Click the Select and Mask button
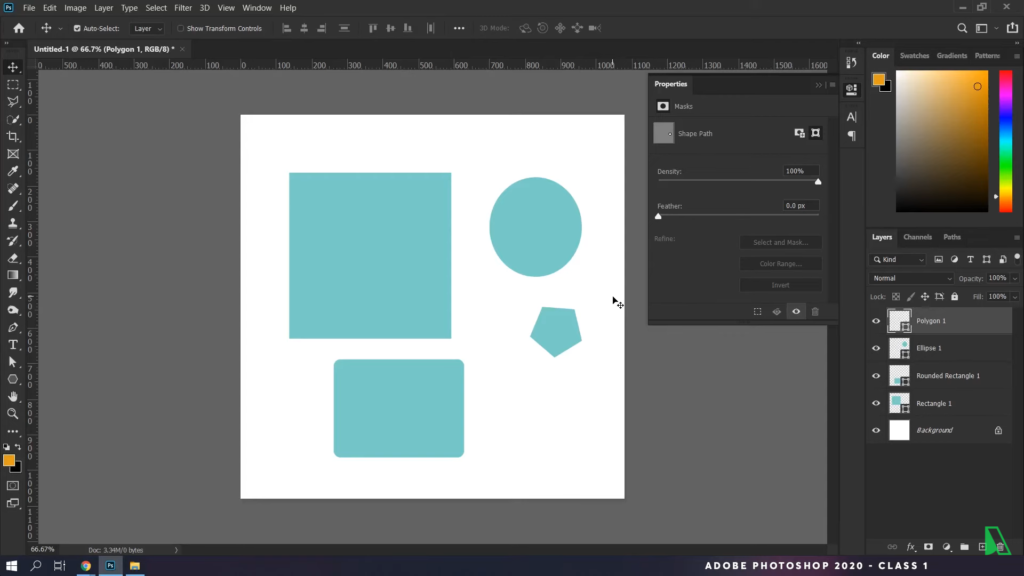Viewport: 1024px width, 576px height. pos(780,242)
